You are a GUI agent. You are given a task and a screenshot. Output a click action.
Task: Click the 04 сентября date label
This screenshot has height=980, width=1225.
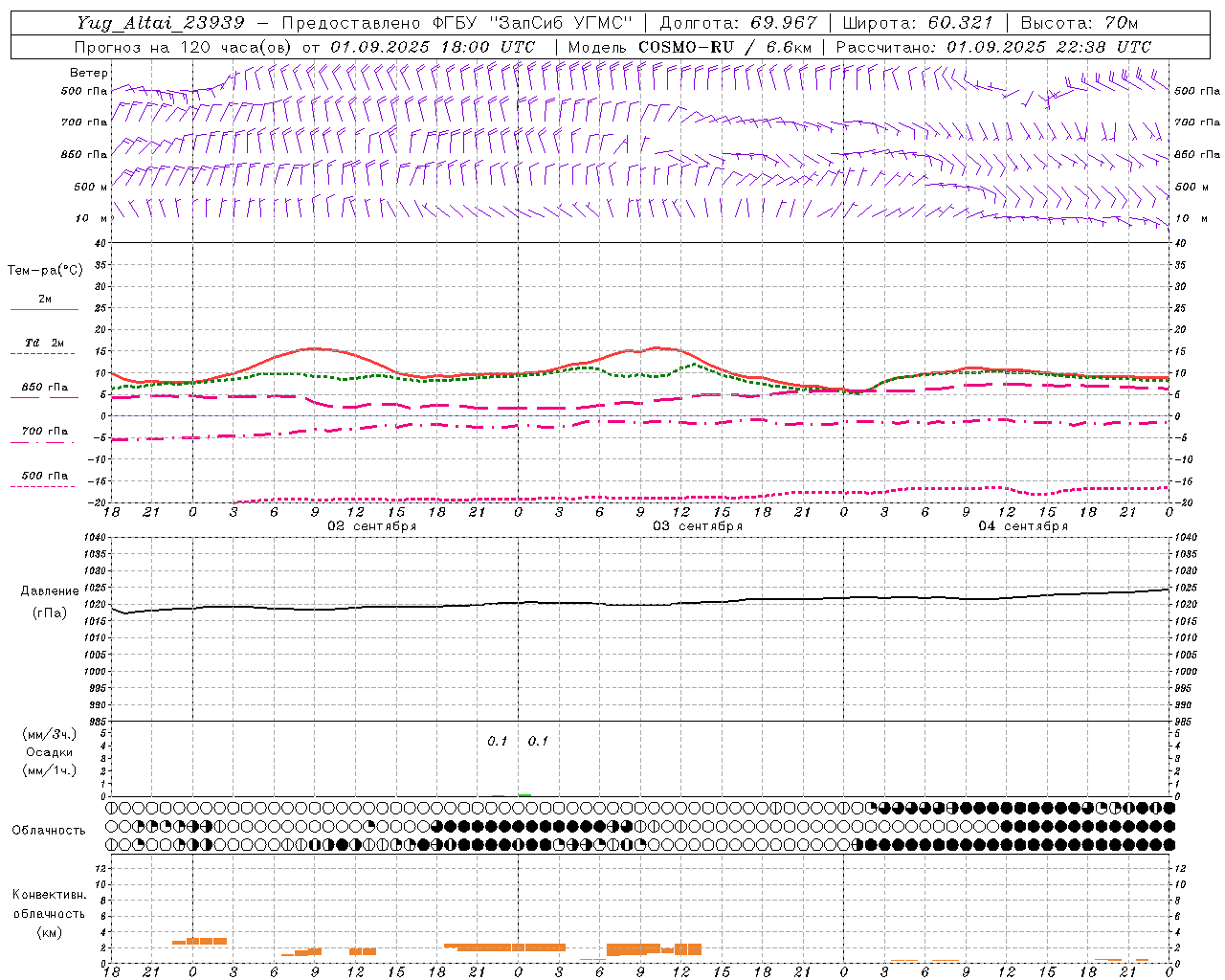(1023, 526)
